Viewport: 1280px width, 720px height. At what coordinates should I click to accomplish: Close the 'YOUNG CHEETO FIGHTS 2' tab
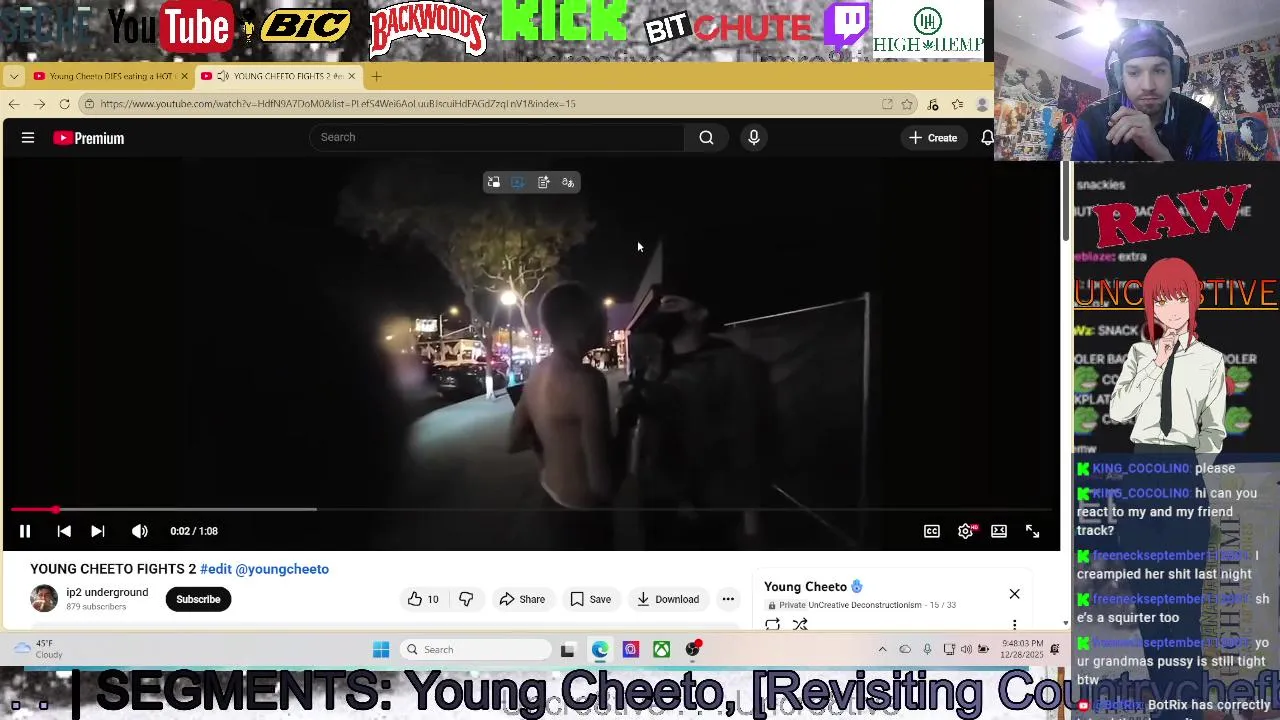click(x=351, y=76)
